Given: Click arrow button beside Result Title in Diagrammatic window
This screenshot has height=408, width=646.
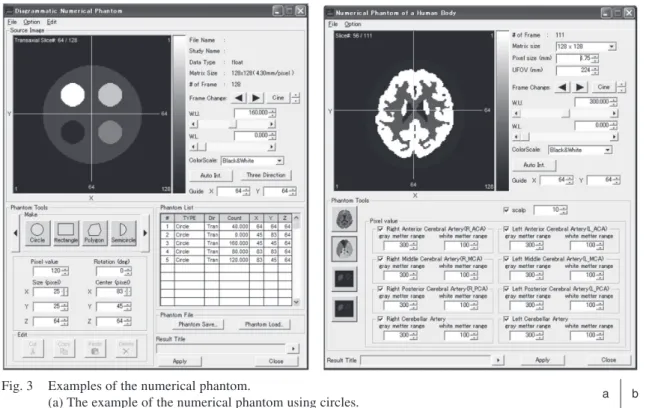Looking at the screenshot, I should click(x=293, y=349).
